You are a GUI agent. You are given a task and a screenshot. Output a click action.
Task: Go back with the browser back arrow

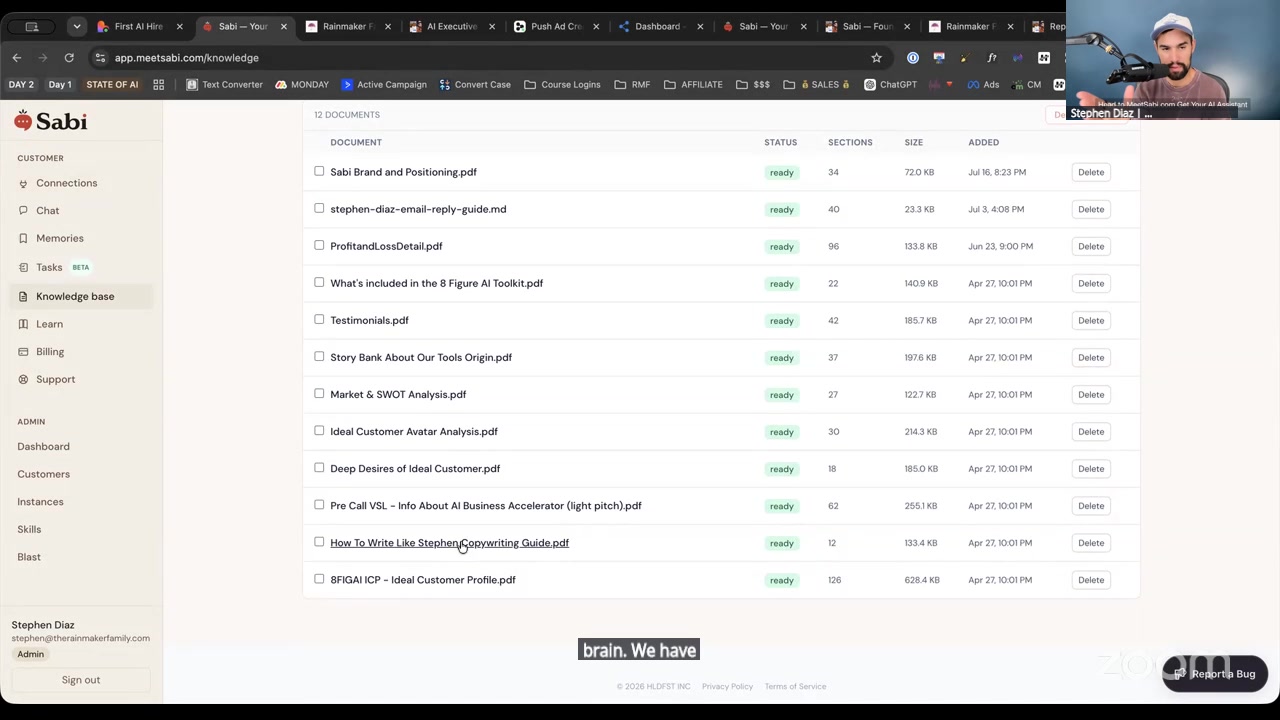pos(17,58)
